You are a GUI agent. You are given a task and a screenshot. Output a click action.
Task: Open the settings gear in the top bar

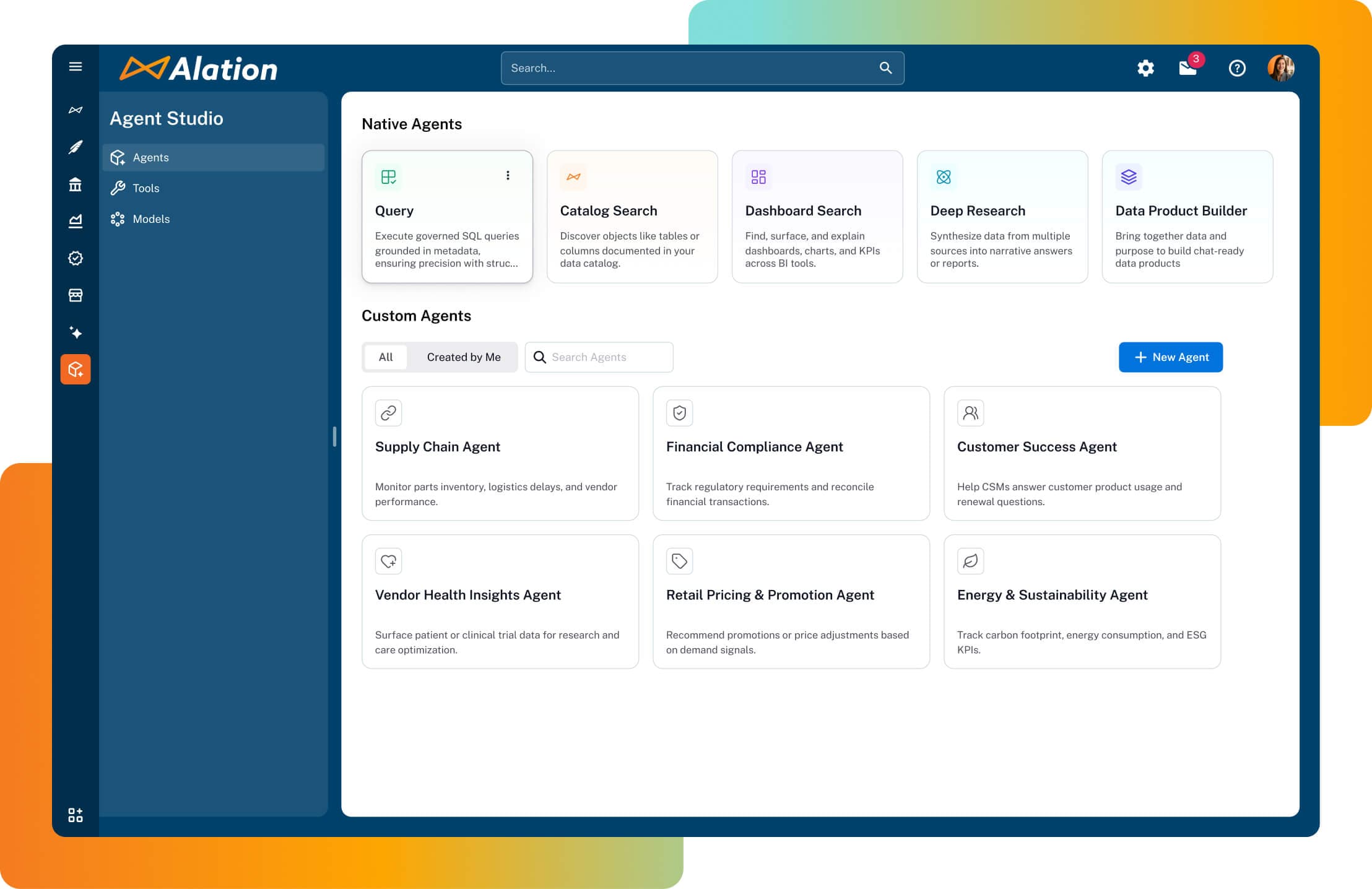click(x=1145, y=69)
